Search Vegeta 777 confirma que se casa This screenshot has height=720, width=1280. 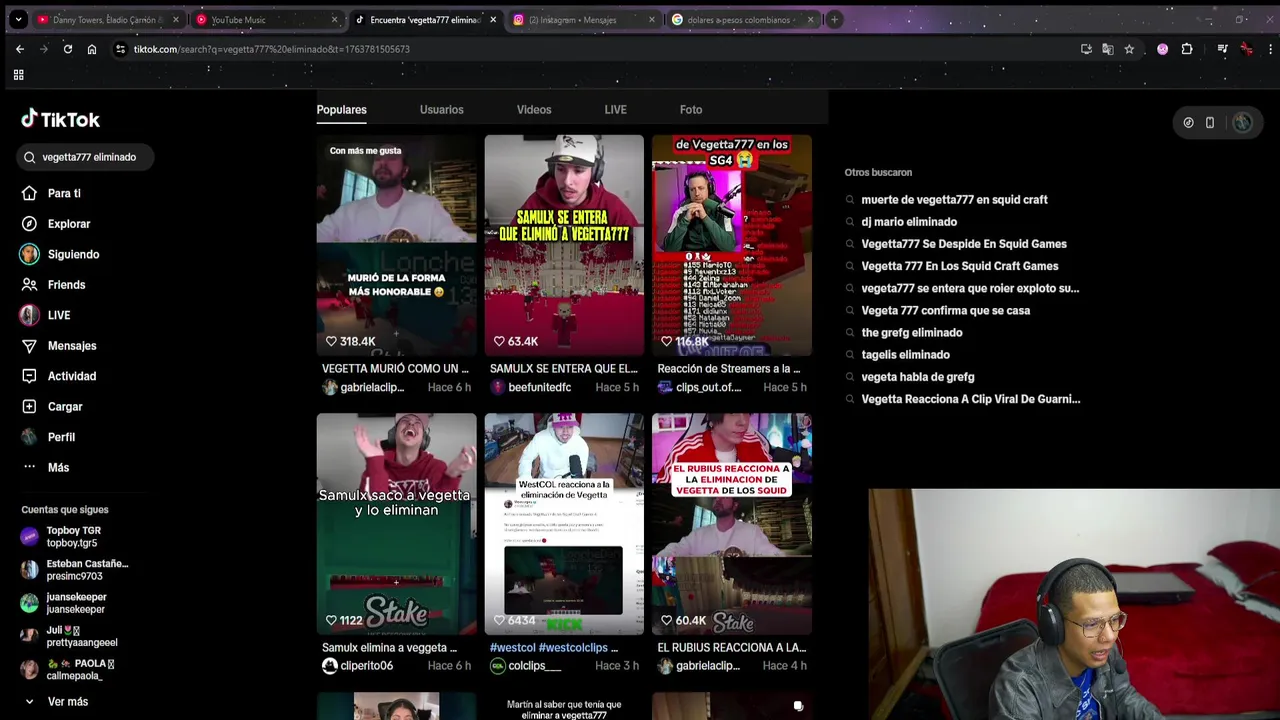pyautogui.click(x=945, y=311)
